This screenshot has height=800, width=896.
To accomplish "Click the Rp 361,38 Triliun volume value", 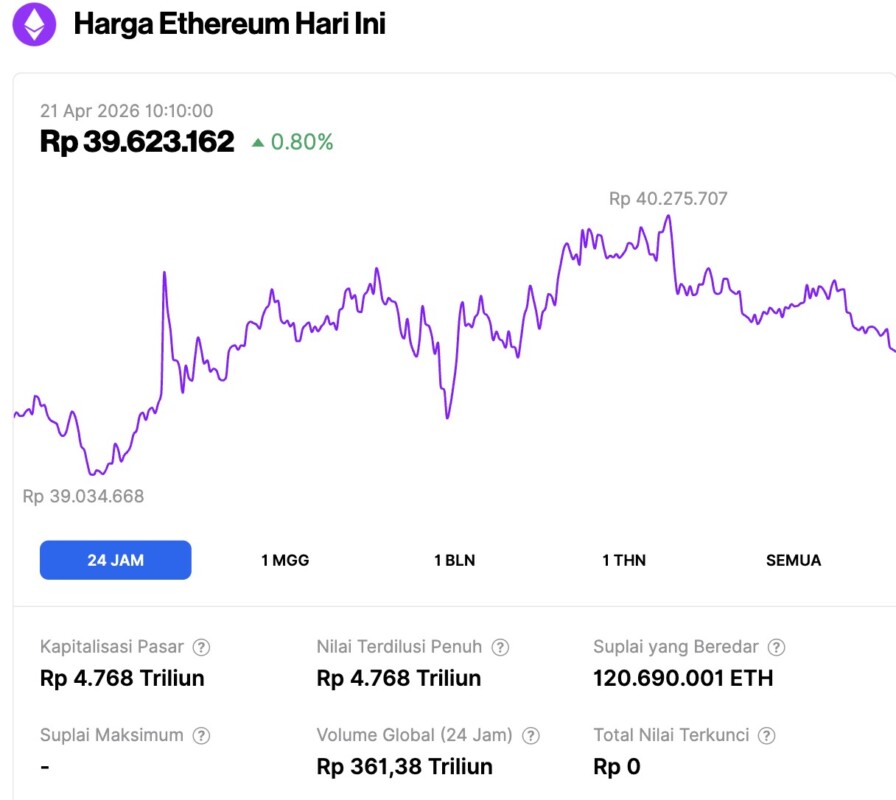I will [x=404, y=767].
